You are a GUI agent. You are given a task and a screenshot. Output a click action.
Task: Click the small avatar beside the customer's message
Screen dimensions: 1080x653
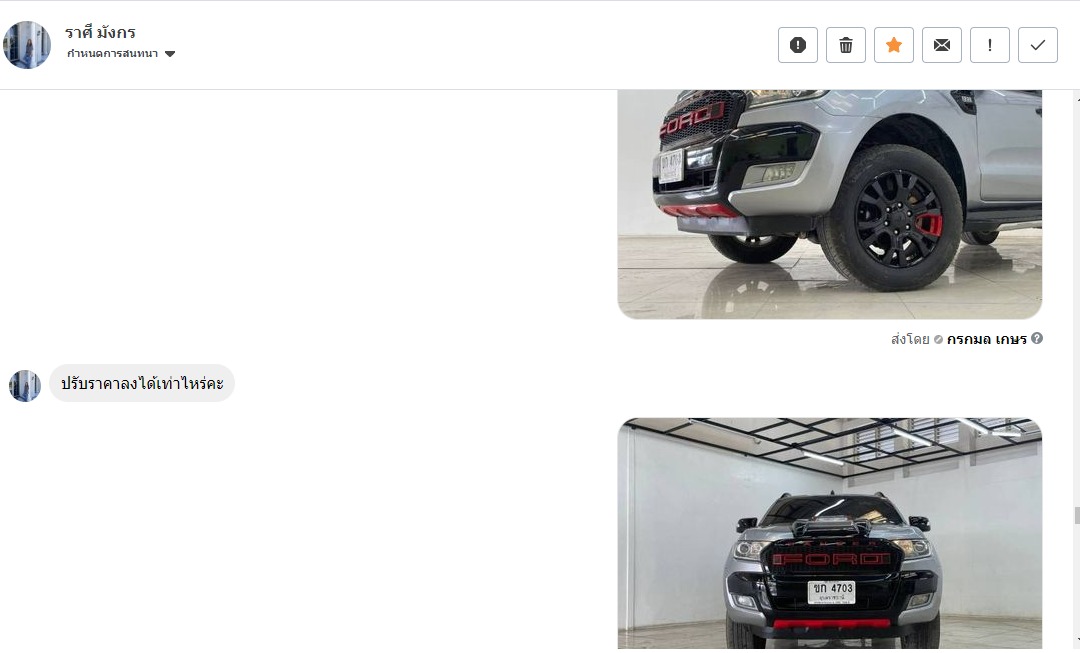point(25,386)
